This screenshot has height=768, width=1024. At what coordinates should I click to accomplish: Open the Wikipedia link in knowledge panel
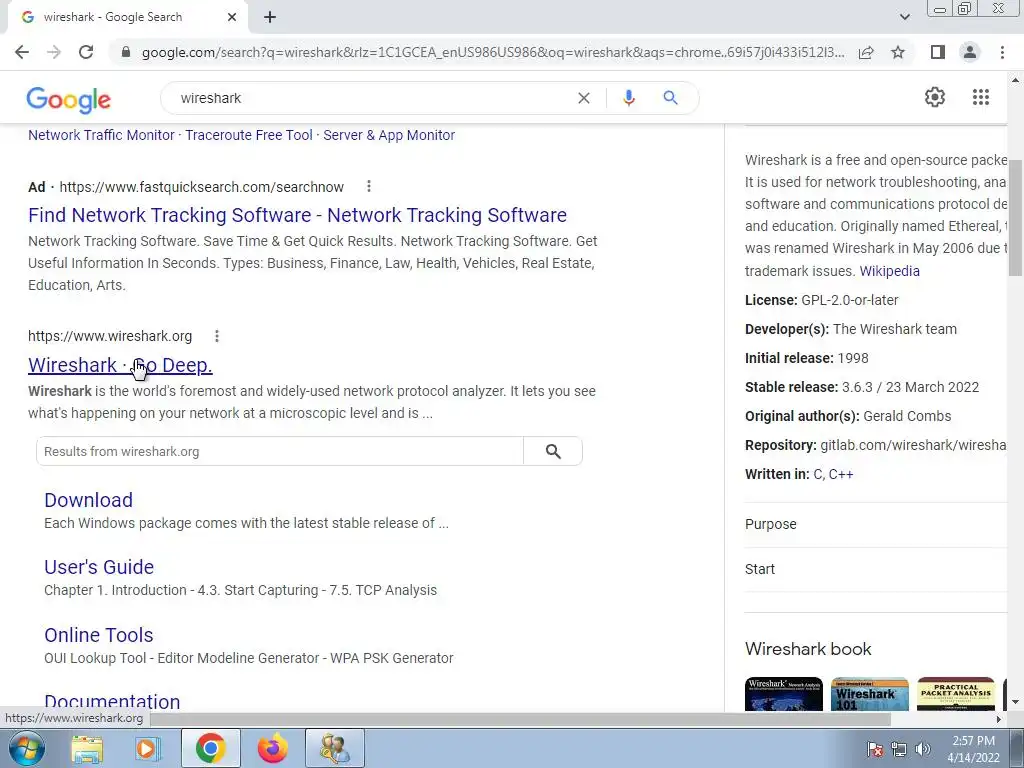[889, 271]
